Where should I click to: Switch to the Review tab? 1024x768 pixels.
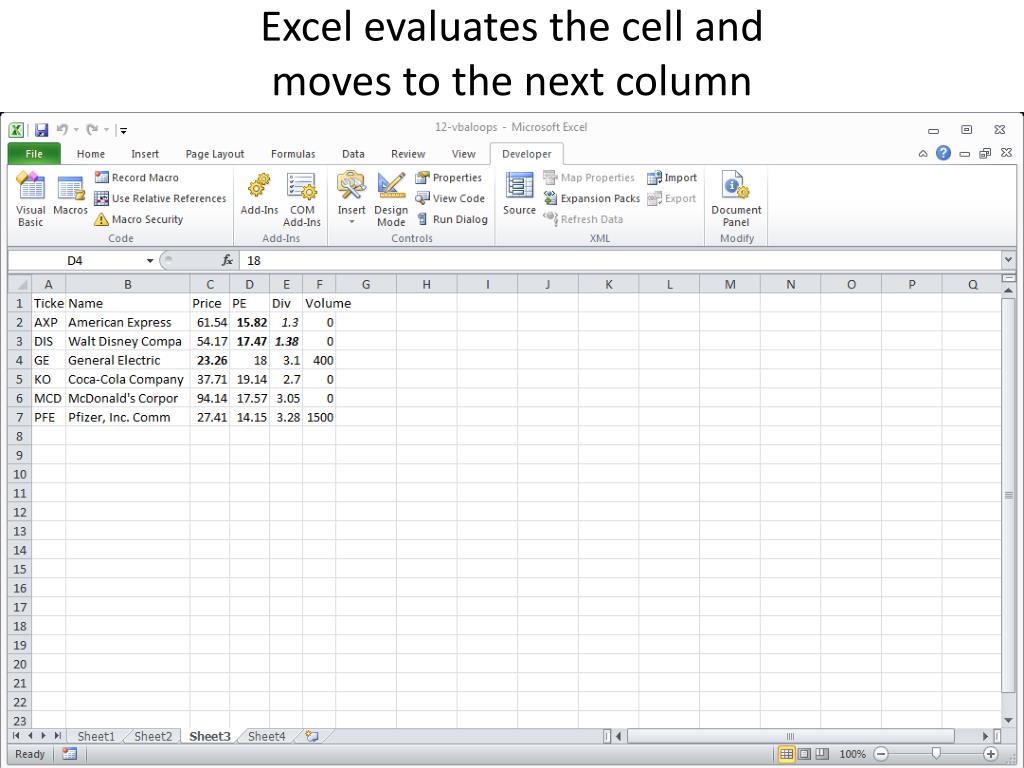click(408, 154)
